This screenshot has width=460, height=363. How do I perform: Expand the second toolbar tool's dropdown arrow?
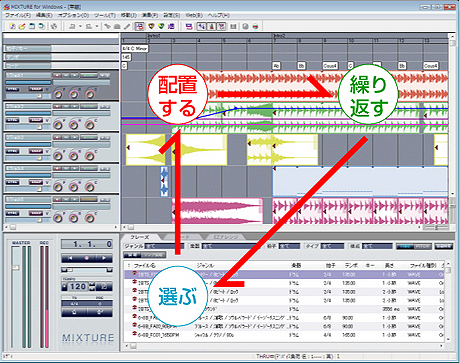tap(97, 26)
